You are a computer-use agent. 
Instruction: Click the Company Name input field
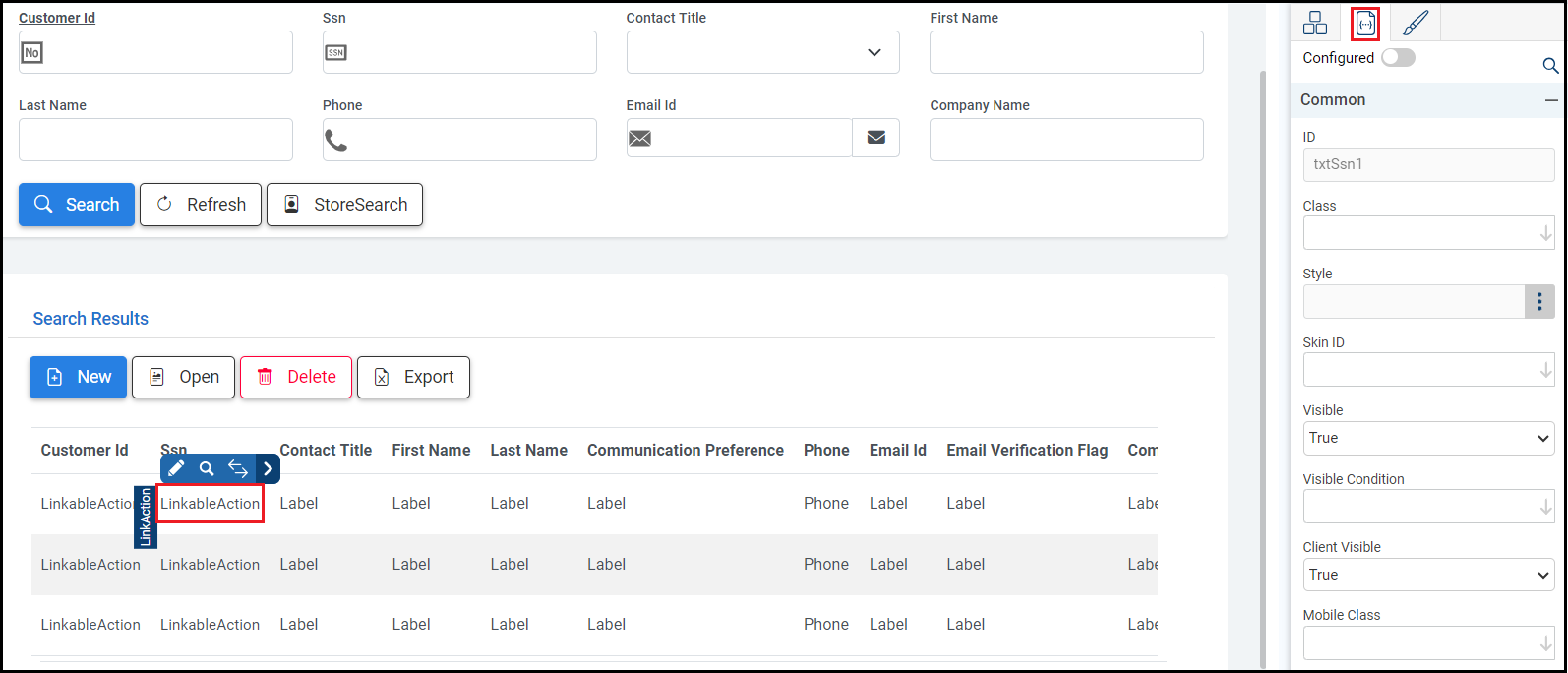pyautogui.click(x=1066, y=140)
